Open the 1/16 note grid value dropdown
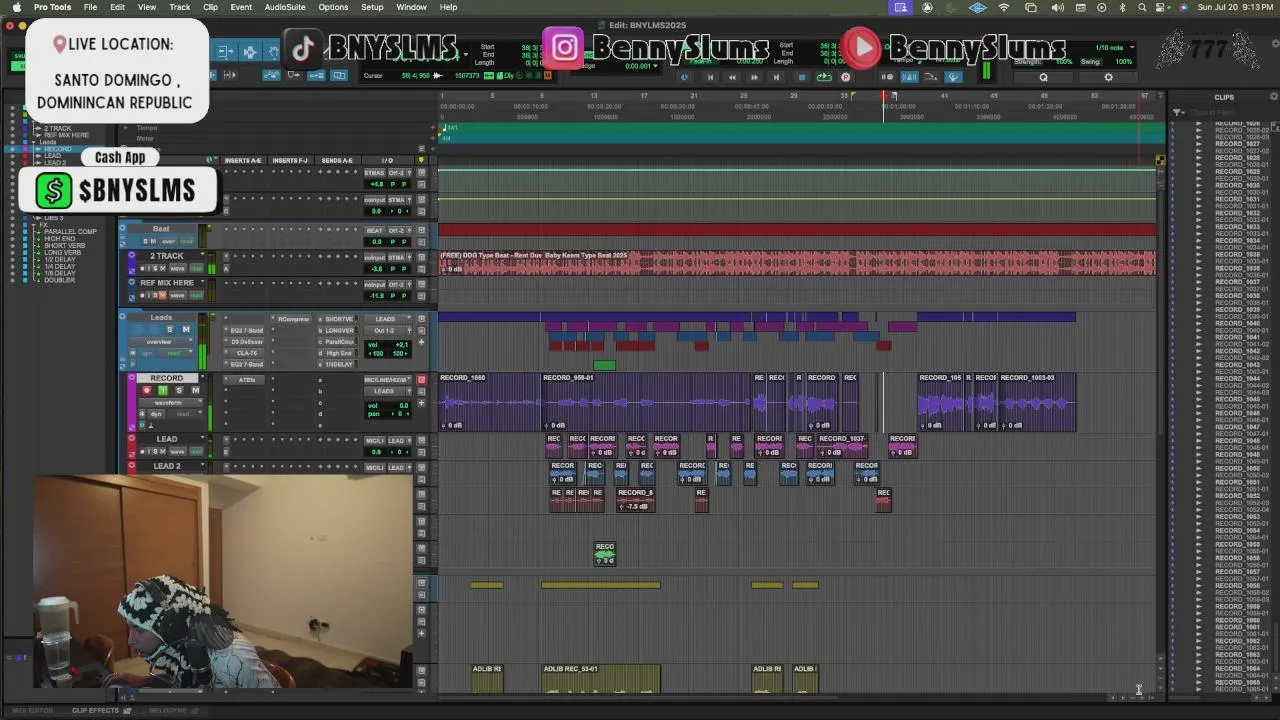This screenshot has width=1280, height=720. [1114, 47]
